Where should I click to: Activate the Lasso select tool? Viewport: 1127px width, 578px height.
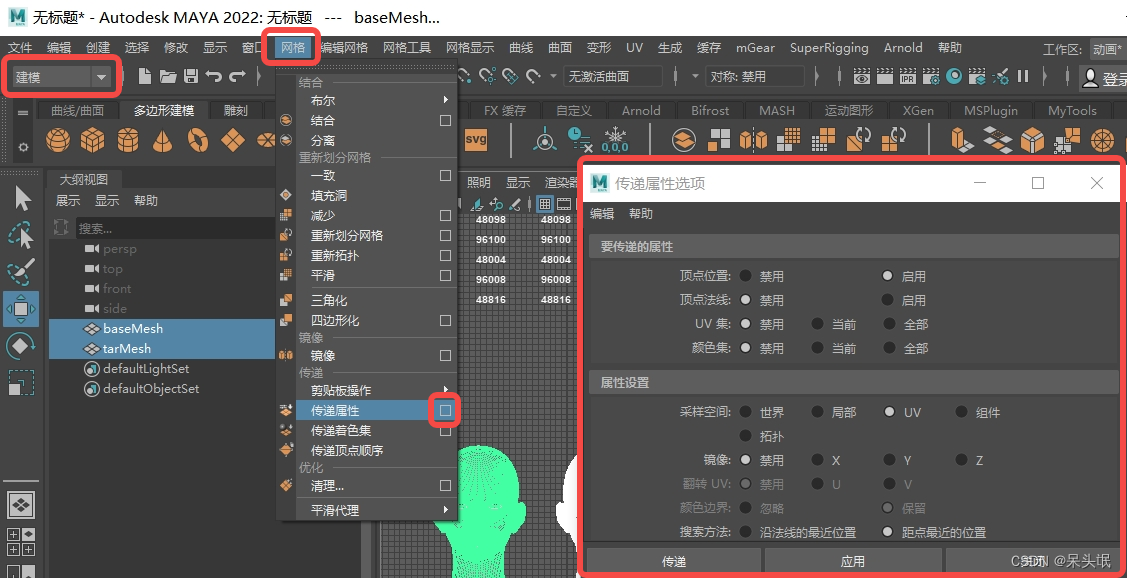tap(22, 235)
